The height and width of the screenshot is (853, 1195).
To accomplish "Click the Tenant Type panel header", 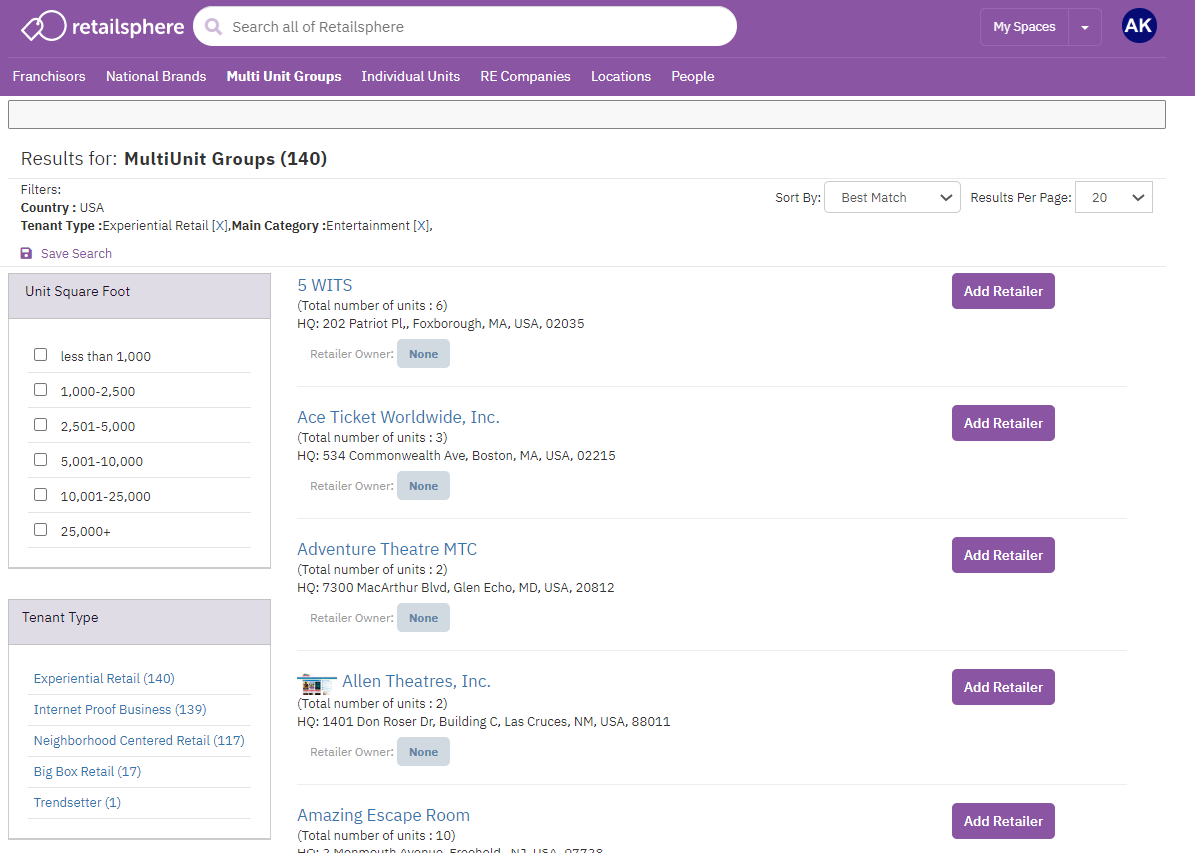I will (139, 622).
